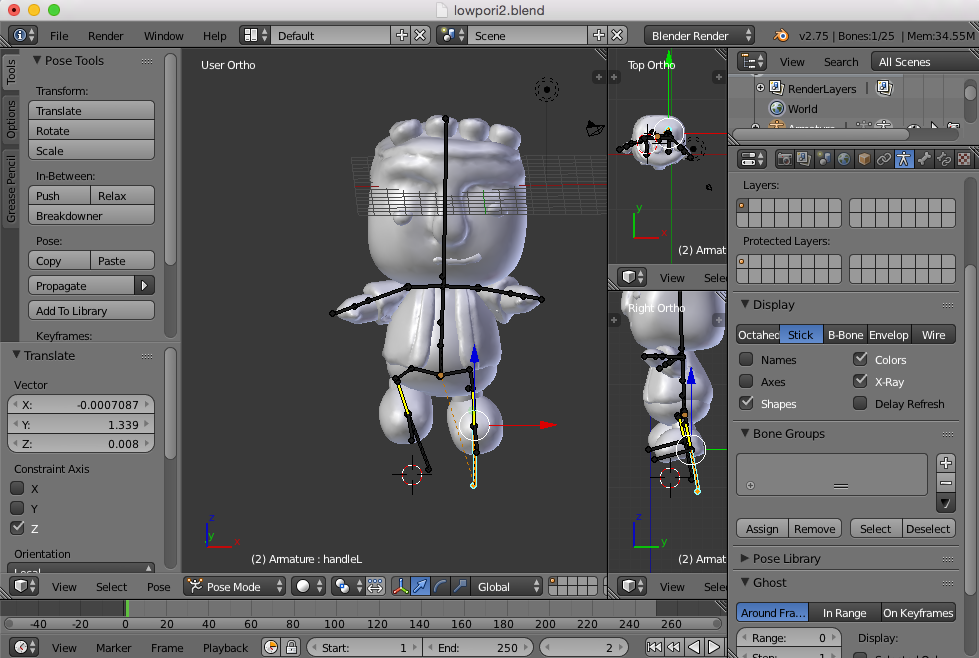Image resolution: width=979 pixels, height=658 pixels.
Task: Open the Blender Render engine dropdown
Action: 698,35
